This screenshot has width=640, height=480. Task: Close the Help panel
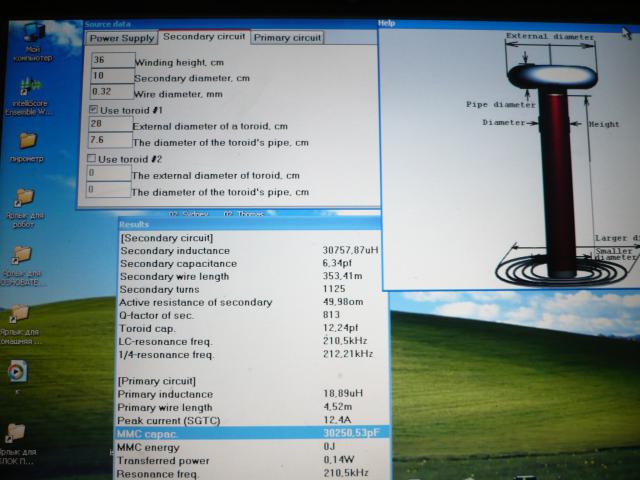click(x=626, y=33)
